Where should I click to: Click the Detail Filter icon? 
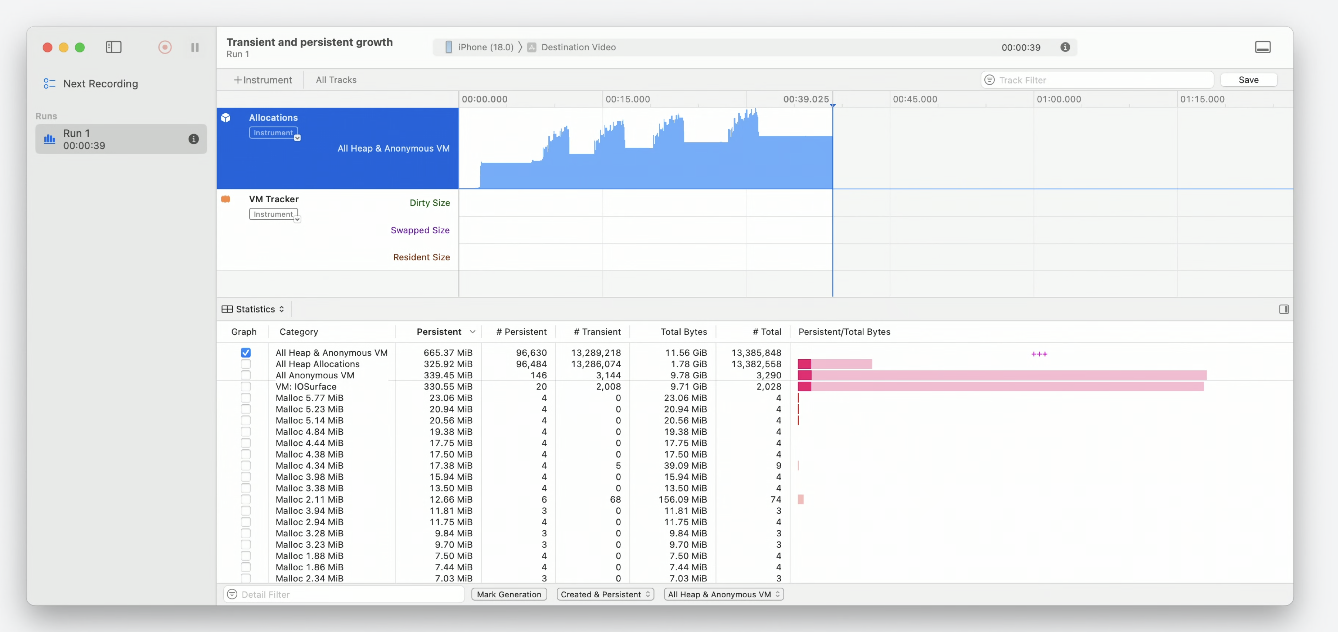pyautogui.click(x=232, y=594)
